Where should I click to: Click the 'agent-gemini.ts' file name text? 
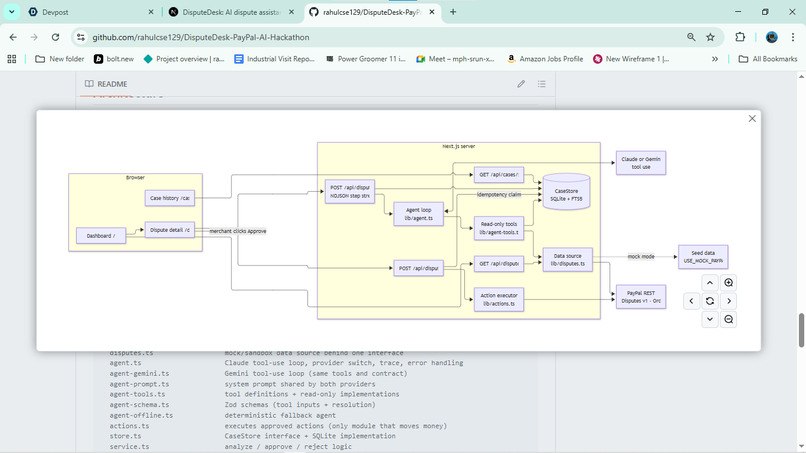pos(139,373)
